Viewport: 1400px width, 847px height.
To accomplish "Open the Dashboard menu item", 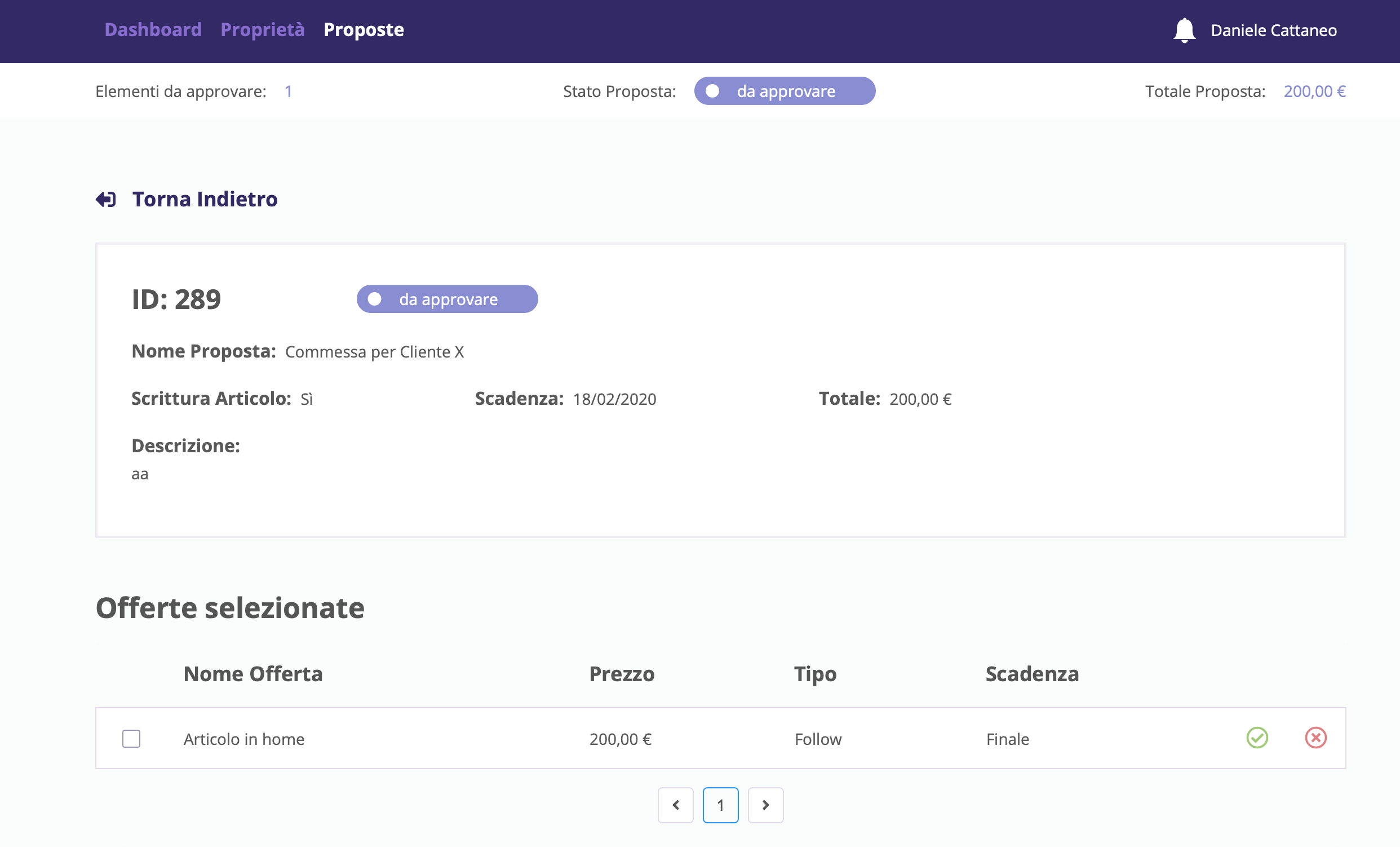I will [153, 29].
